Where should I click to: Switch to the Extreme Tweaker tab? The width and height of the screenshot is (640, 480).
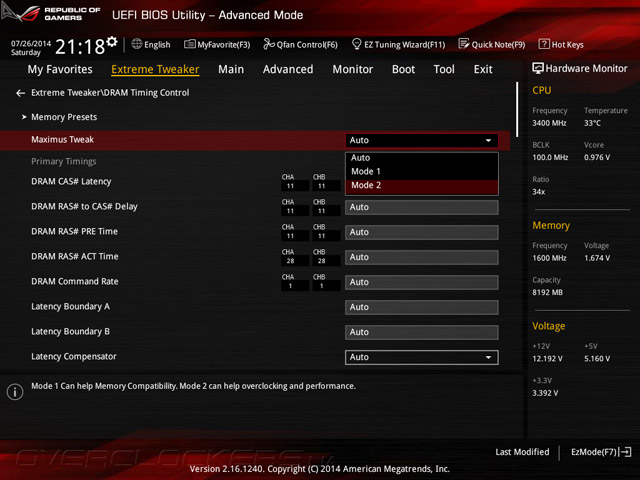point(155,69)
